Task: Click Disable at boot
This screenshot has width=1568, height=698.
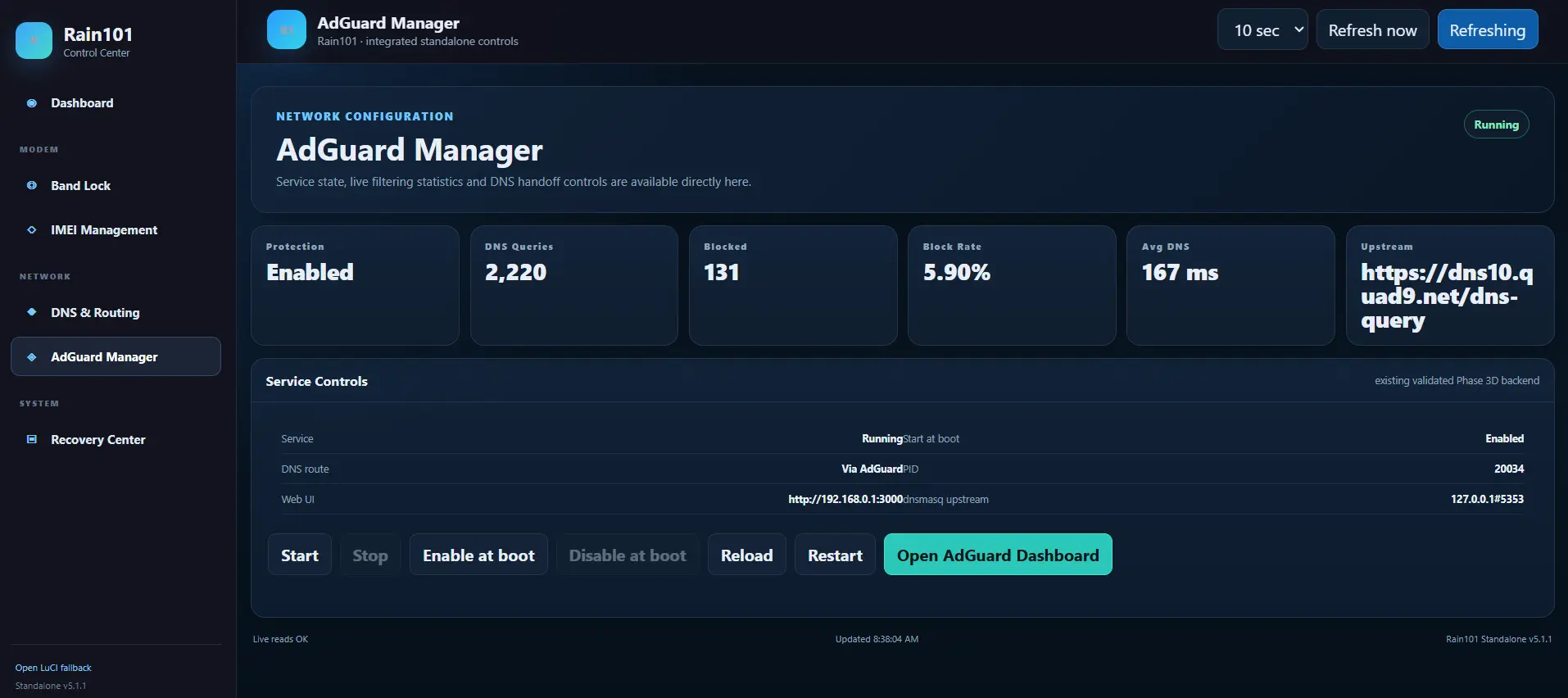Action: pos(628,555)
